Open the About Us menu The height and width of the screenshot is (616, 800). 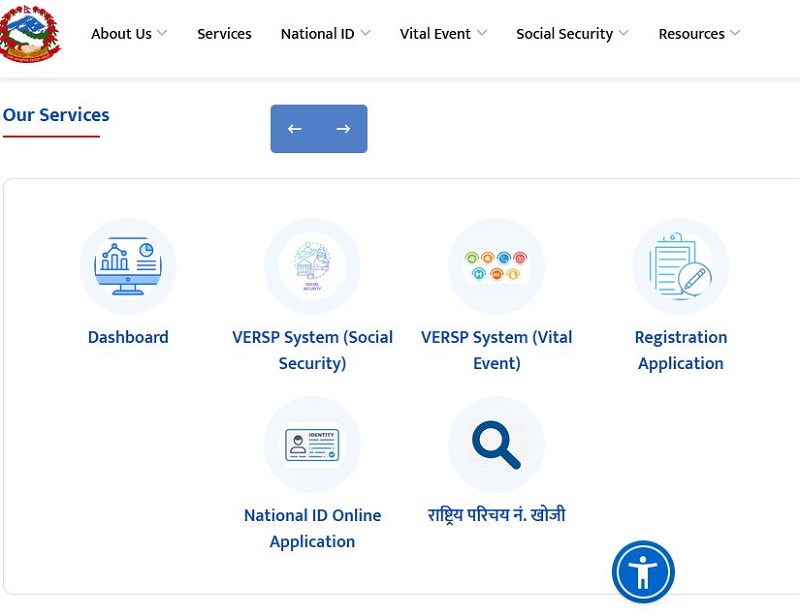coord(121,34)
